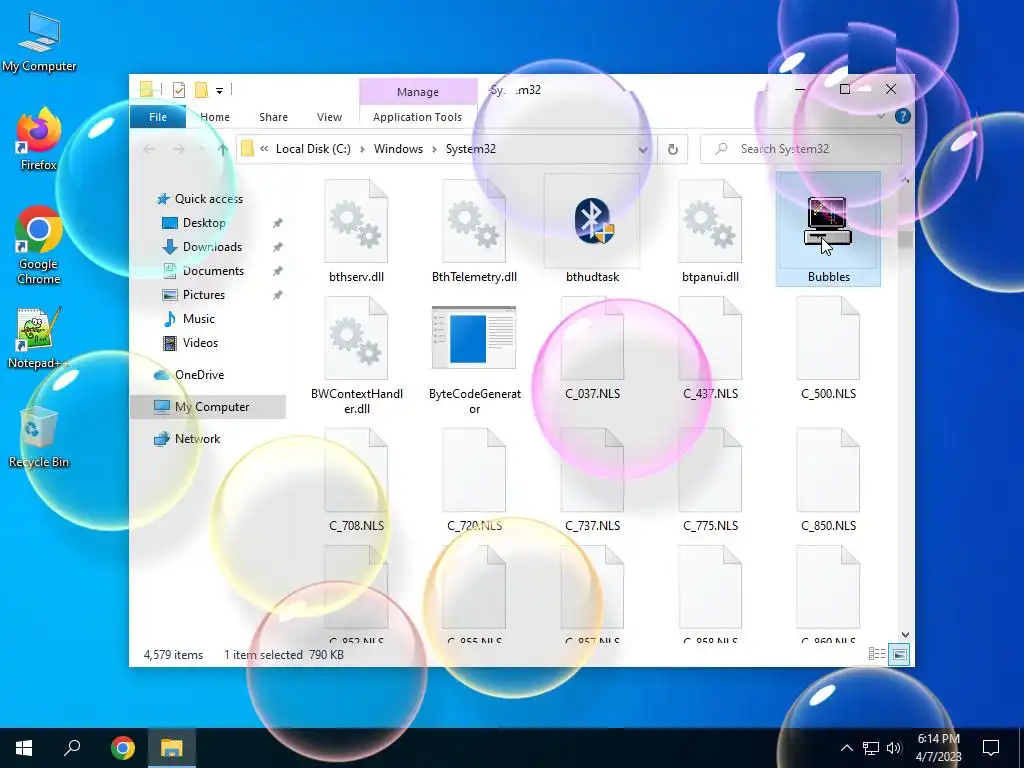Viewport: 1024px width, 768px height.
Task: Open taskbar search magnifier
Action: coord(72,748)
